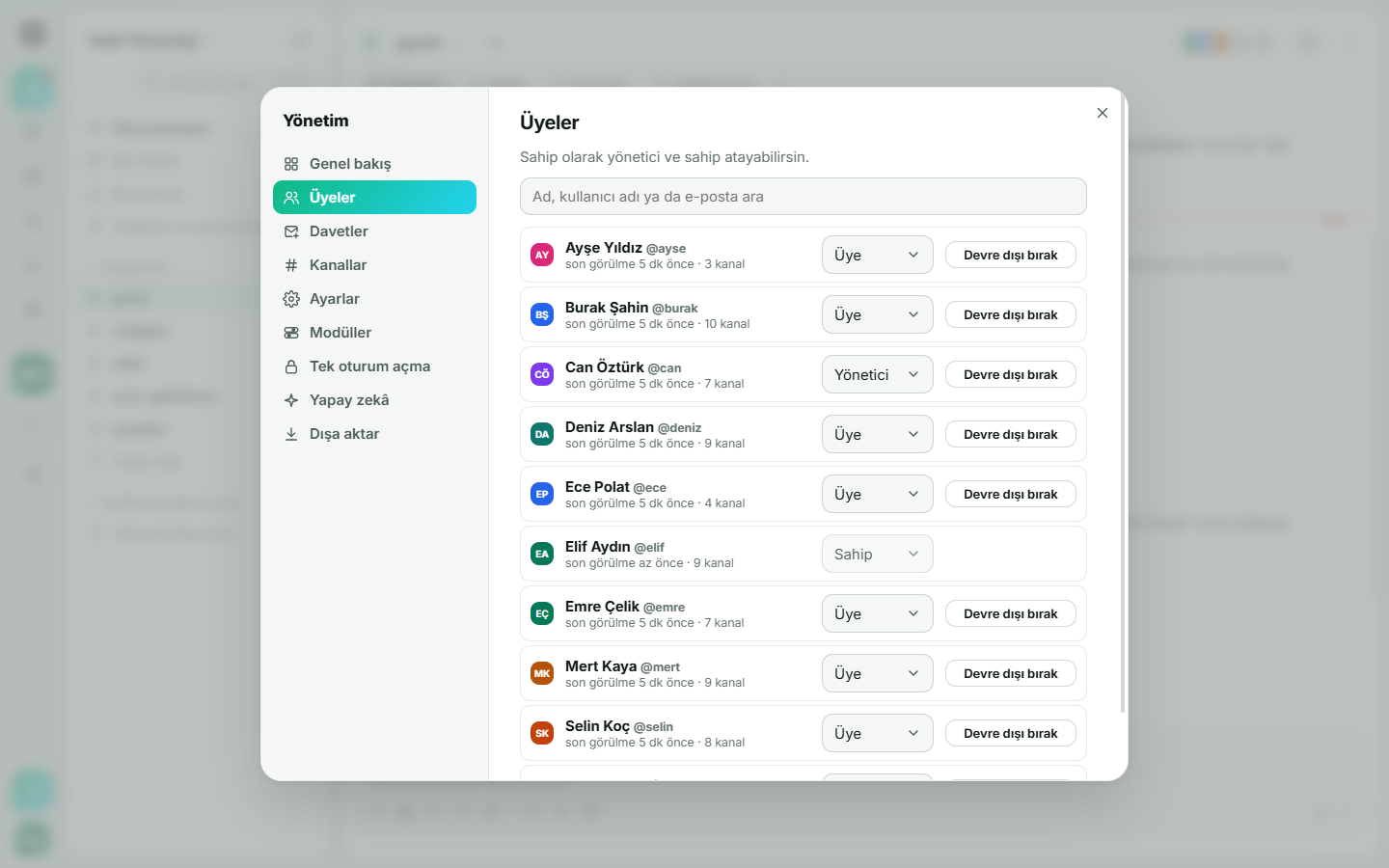Click the modal's vertical scrollbar
The image size is (1389, 868).
[x=1123, y=405]
